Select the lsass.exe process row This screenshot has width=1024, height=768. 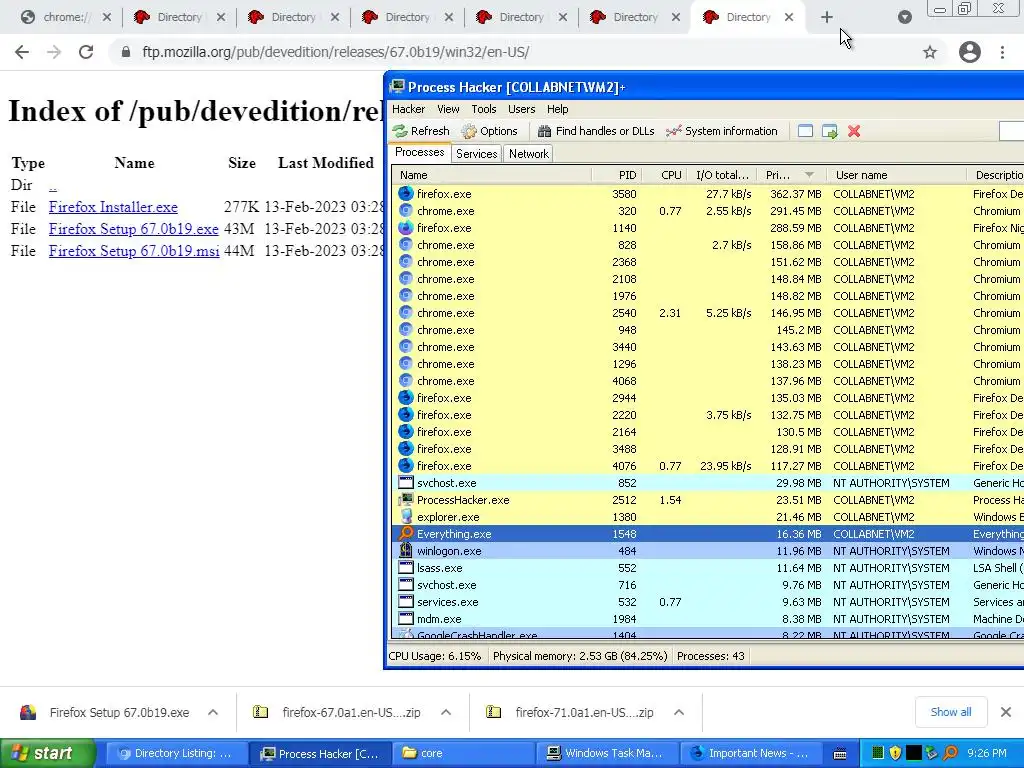click(x=707, y=568)
